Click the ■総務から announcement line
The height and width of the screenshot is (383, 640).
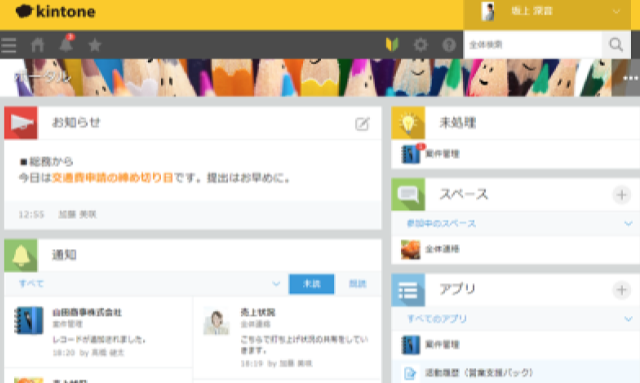click(46, 162)
